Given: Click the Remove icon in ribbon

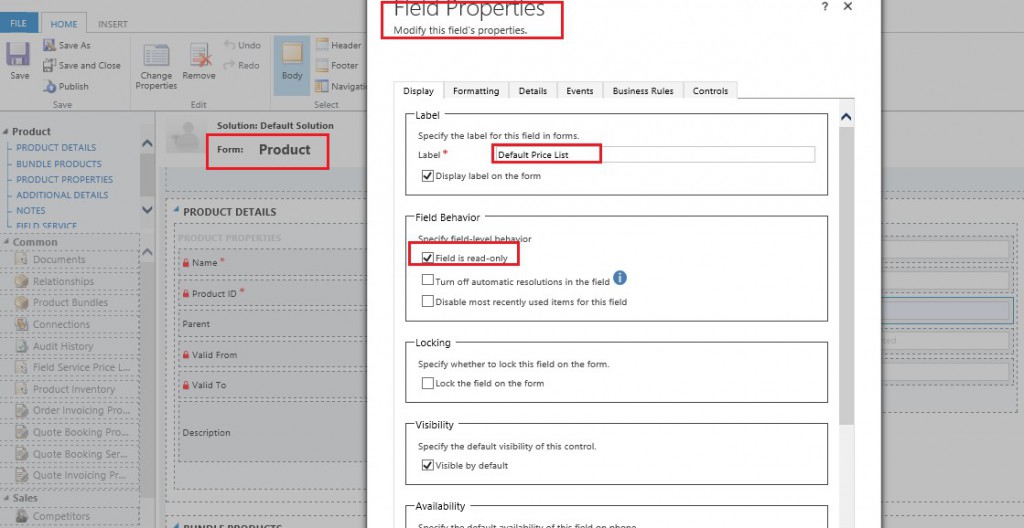Looking at the screenshot, I should 199,59.
